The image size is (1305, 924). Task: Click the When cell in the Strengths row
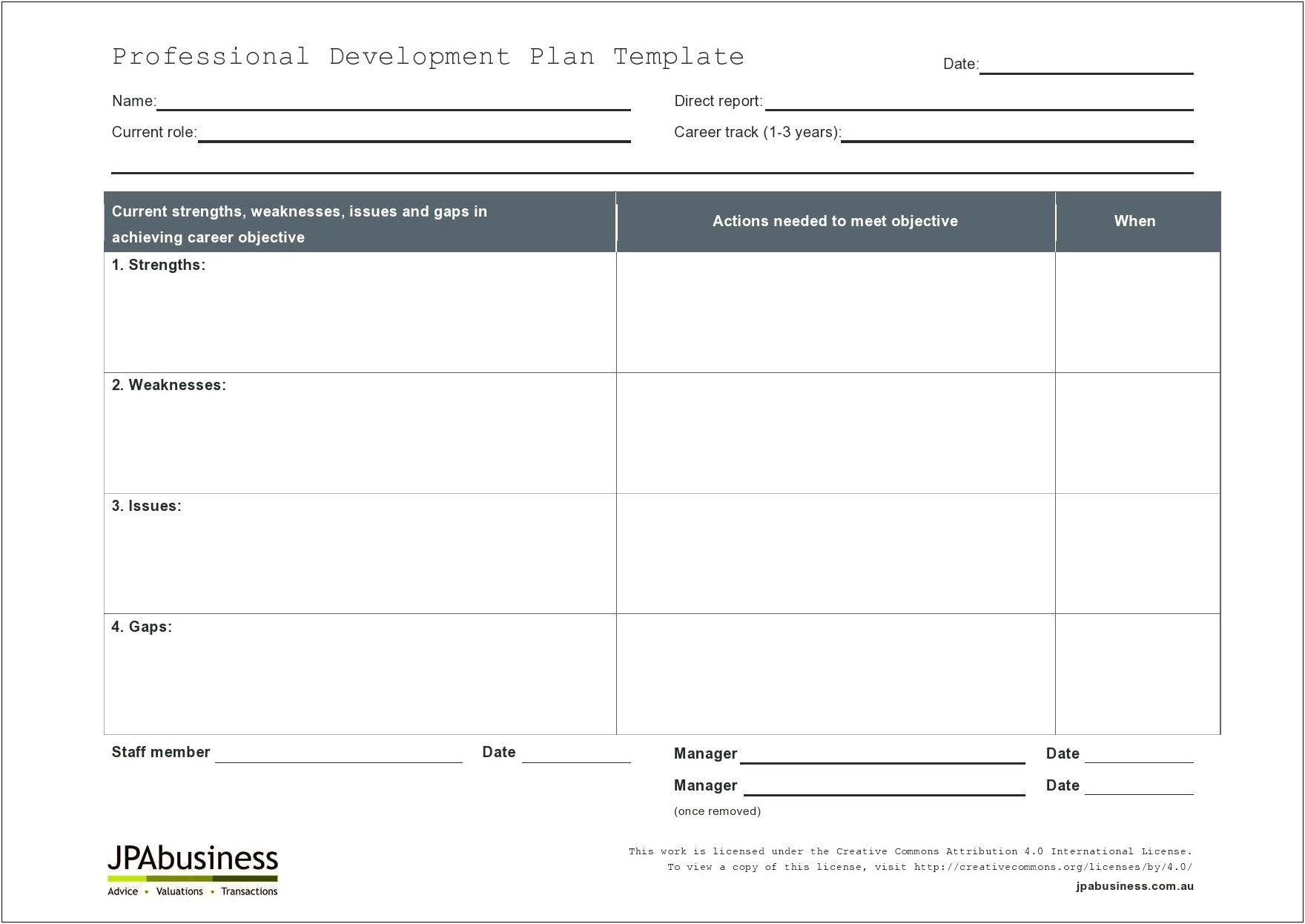(x=1137, y=312)
